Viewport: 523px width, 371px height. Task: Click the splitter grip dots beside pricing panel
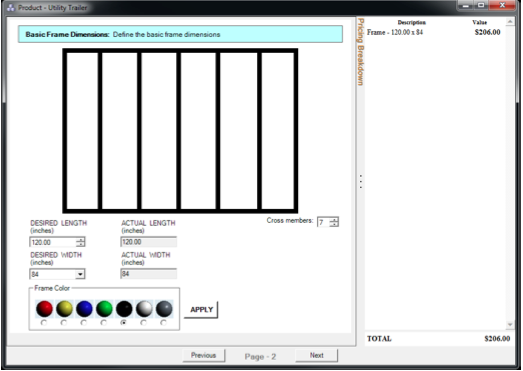[361, 181]
